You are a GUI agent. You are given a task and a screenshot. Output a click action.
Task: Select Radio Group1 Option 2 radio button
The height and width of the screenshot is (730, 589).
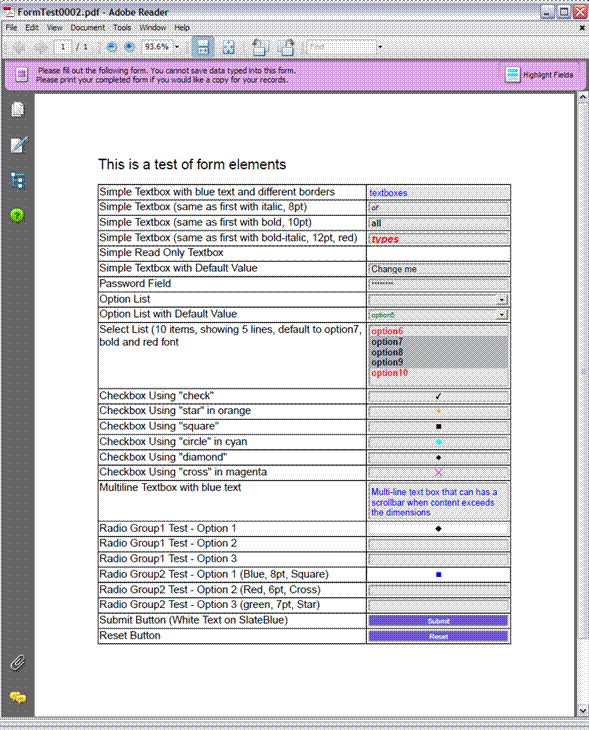click(x=438, y=544)
